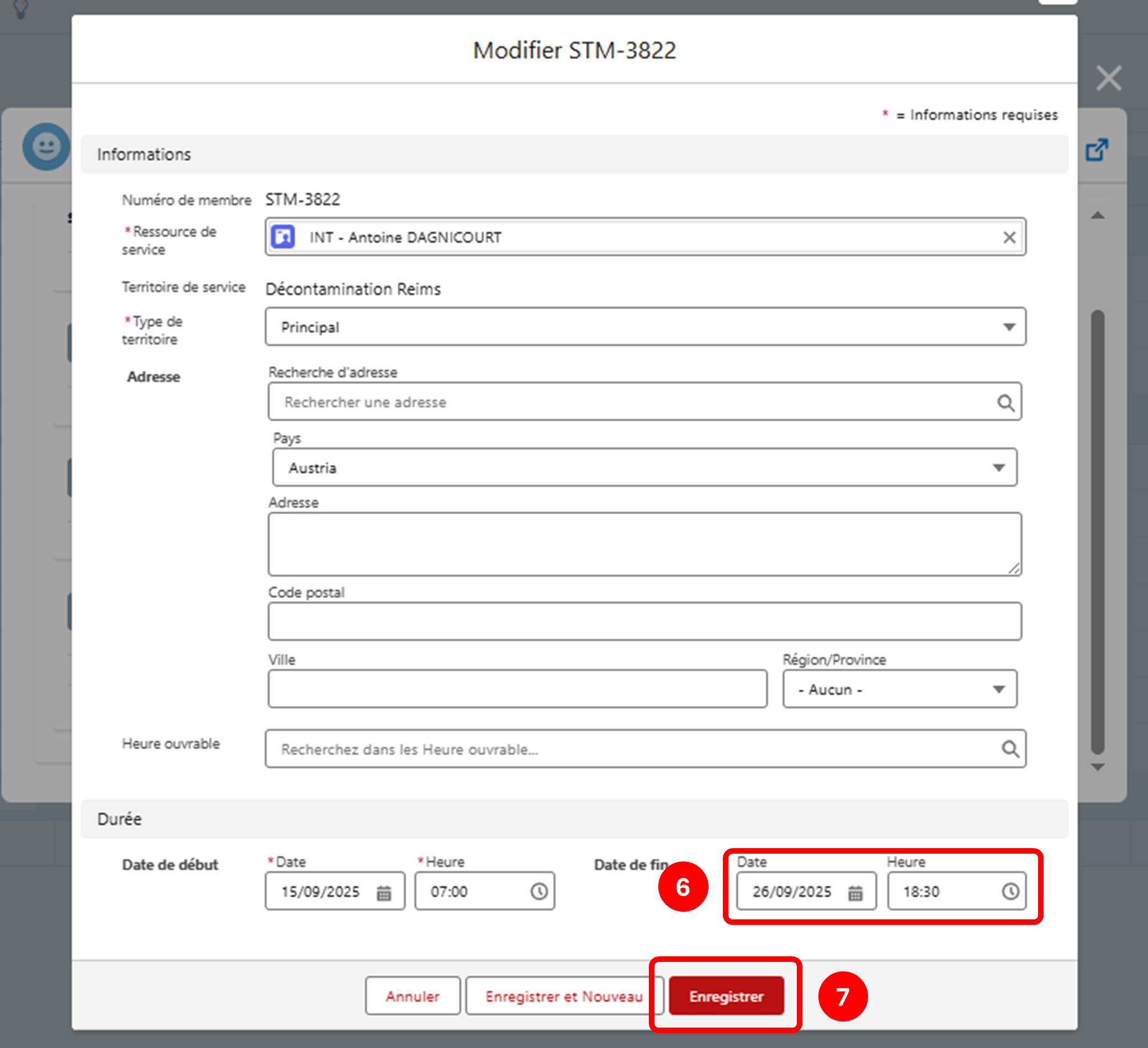Click the Informations section header

pos(574,155)
